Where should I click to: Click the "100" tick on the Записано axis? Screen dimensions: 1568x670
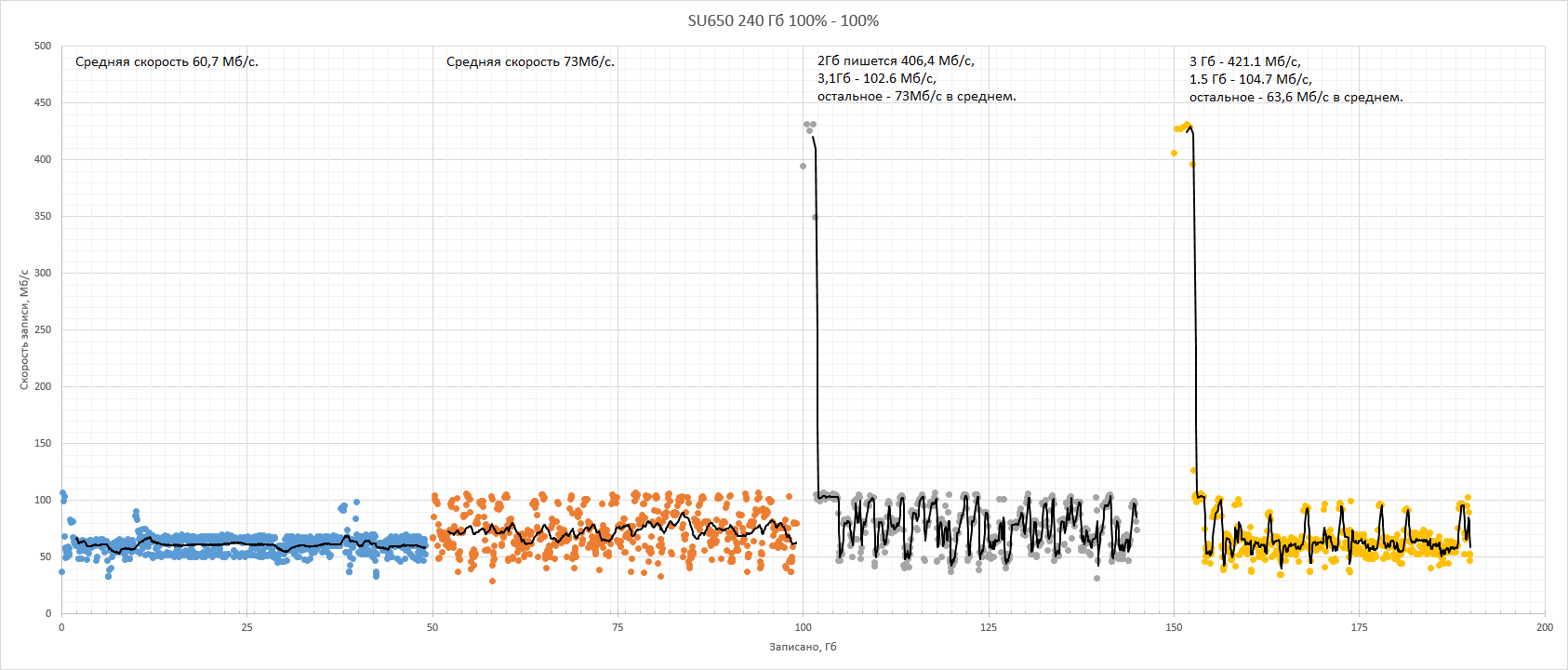[804, 627]
